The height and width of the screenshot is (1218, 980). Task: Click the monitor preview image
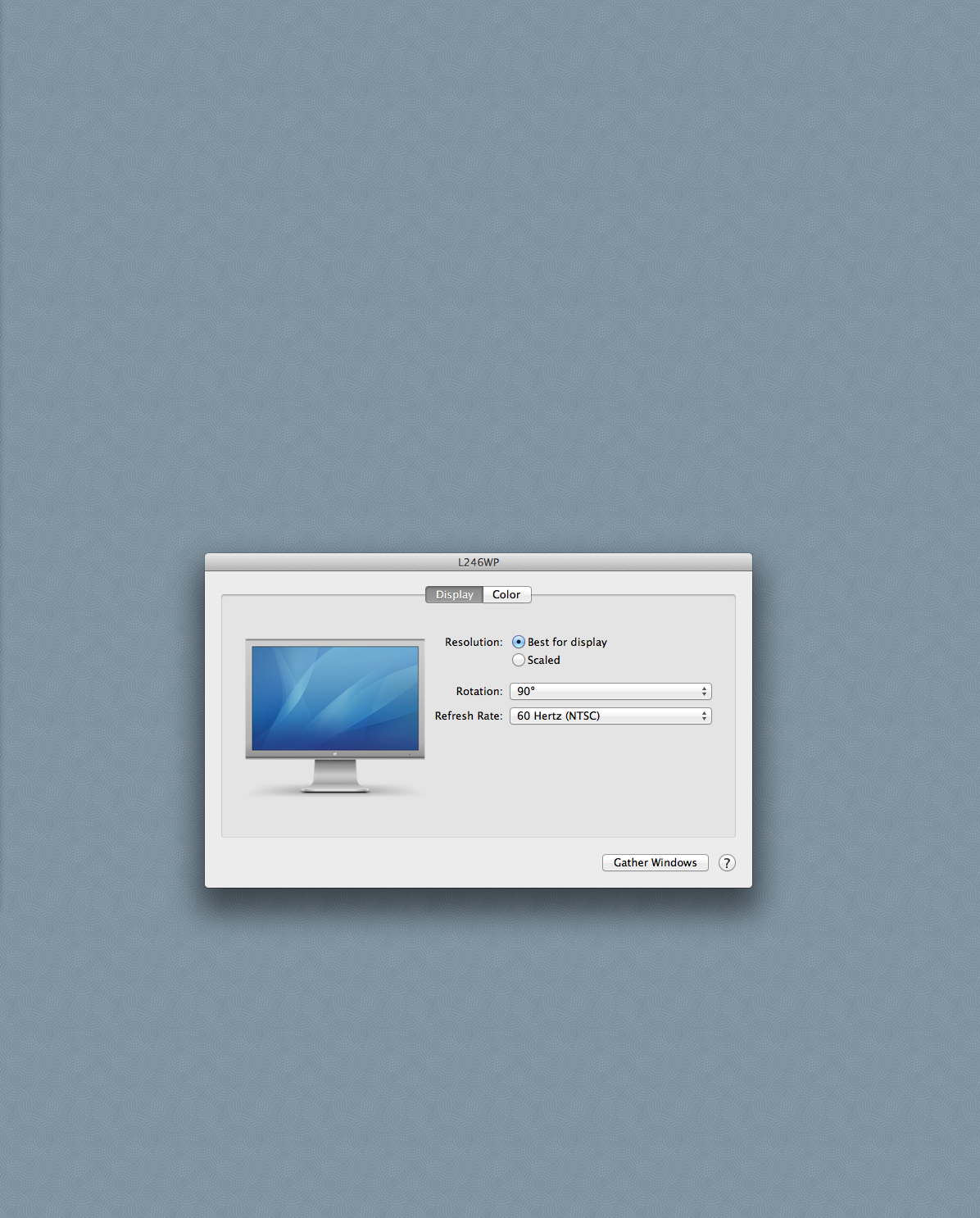tap(335, 716)
